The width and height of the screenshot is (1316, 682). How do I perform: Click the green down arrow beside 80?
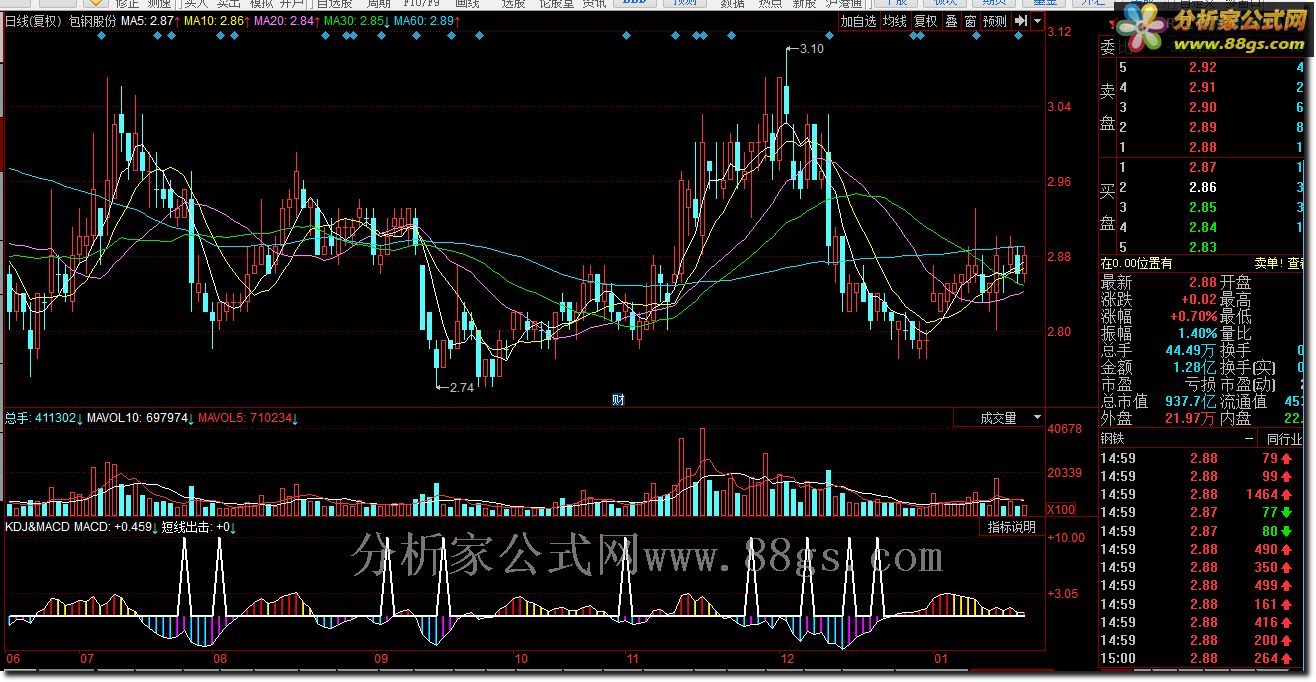coord(1289,531)
